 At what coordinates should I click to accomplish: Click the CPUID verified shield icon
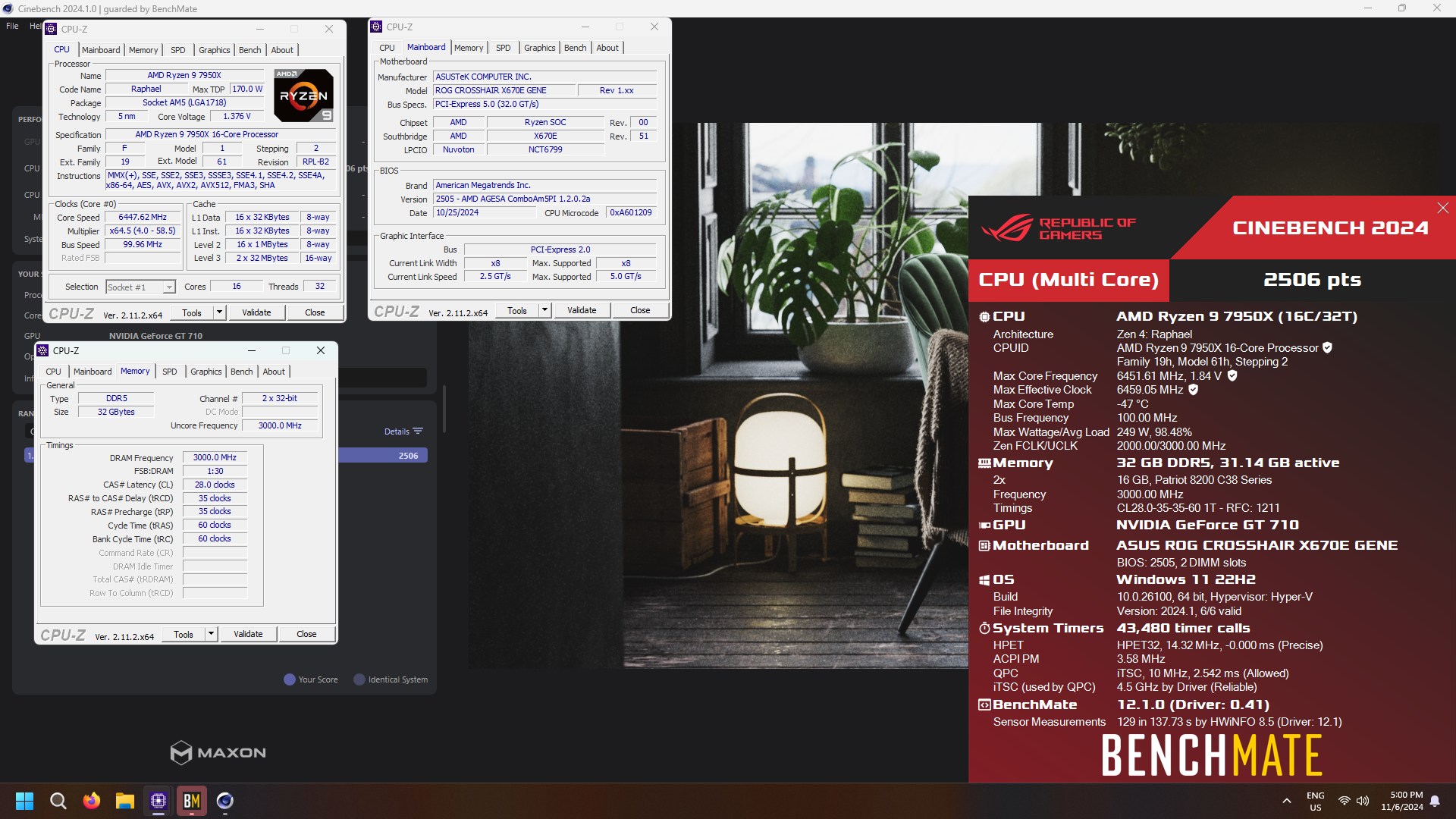coord(1327,348)
